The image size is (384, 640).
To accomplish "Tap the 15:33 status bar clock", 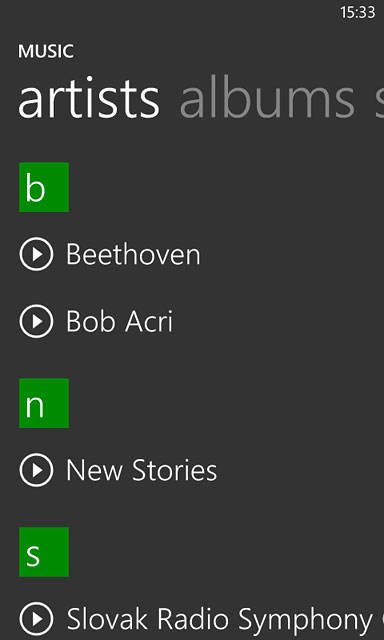I will [357, 12].
